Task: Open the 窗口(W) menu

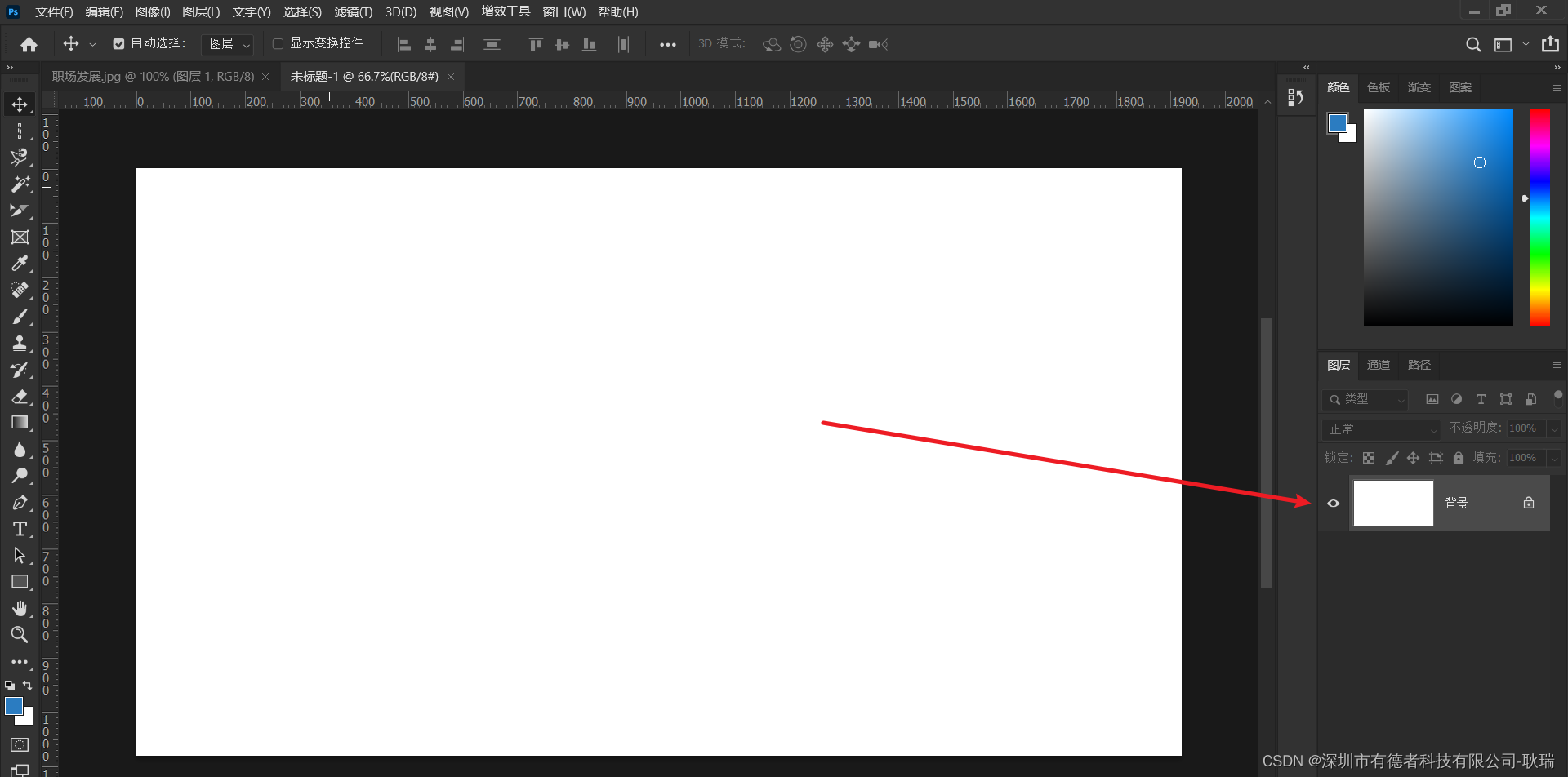Action: tap(564, 11)
